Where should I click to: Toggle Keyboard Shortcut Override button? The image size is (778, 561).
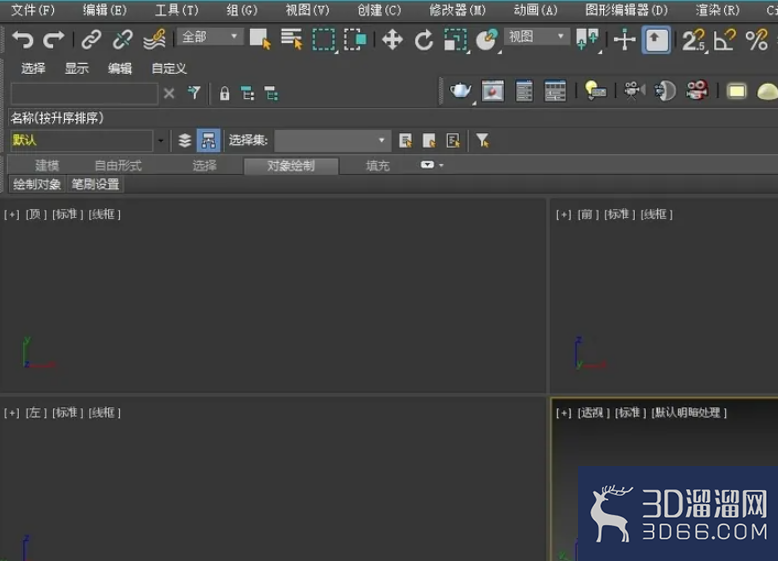point(656,40)
